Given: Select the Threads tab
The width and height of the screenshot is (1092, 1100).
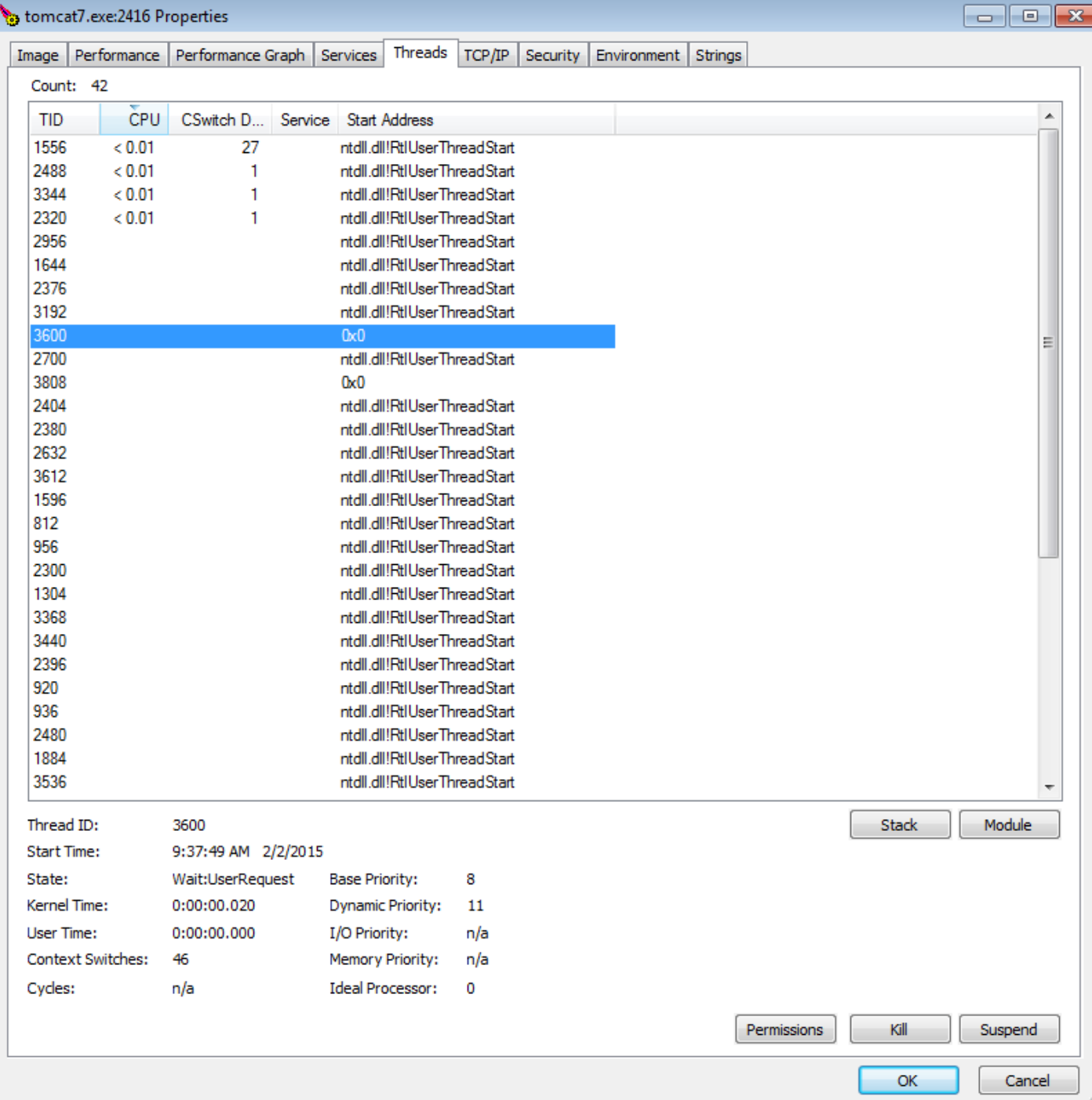Looking at the screenshot, I should click(420, 53).
